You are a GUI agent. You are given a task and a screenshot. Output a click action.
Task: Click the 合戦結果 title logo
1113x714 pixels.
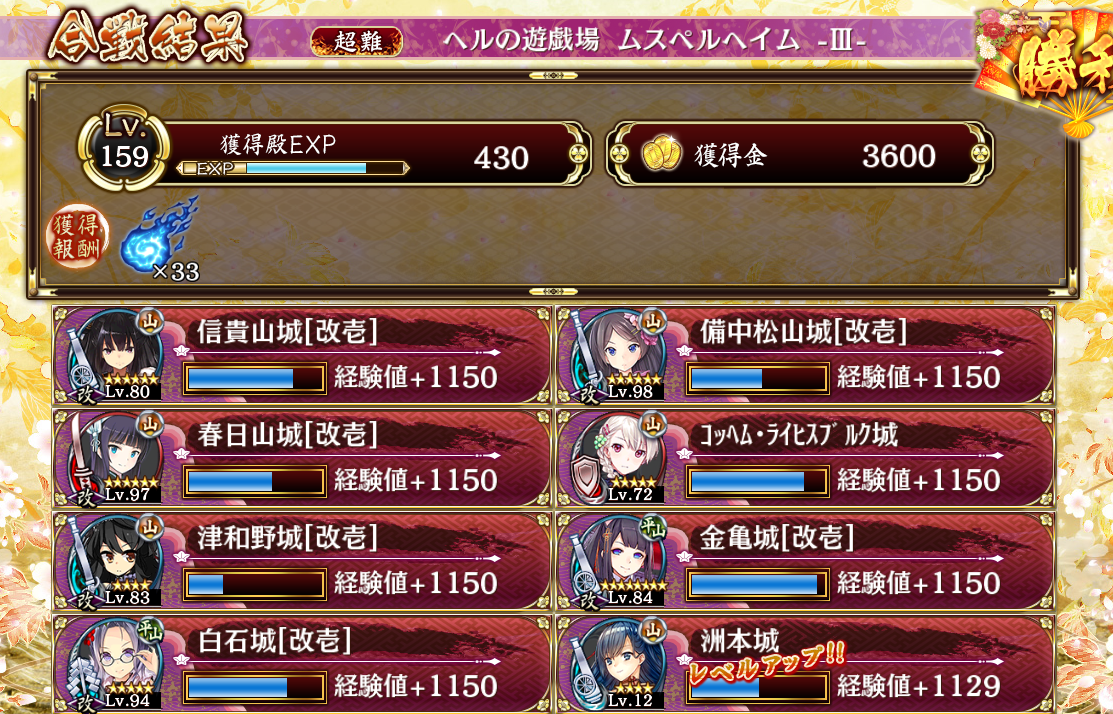coord(148,35)
